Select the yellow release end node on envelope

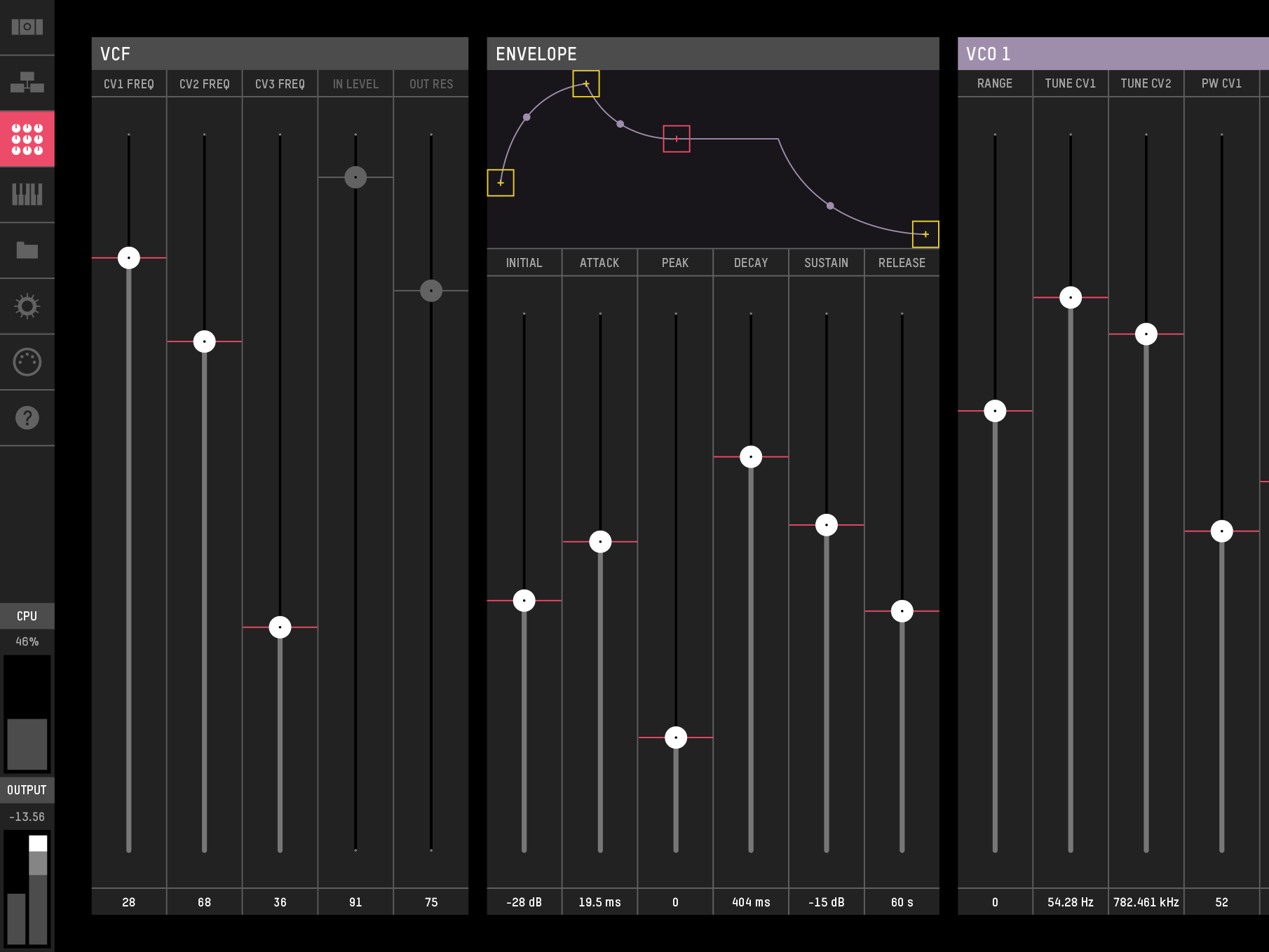point(925,234)
